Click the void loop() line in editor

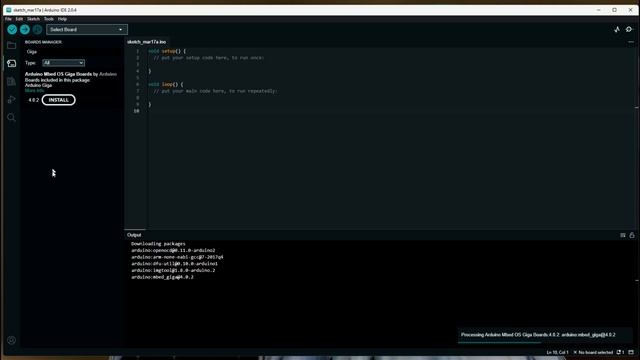(166, 84)
